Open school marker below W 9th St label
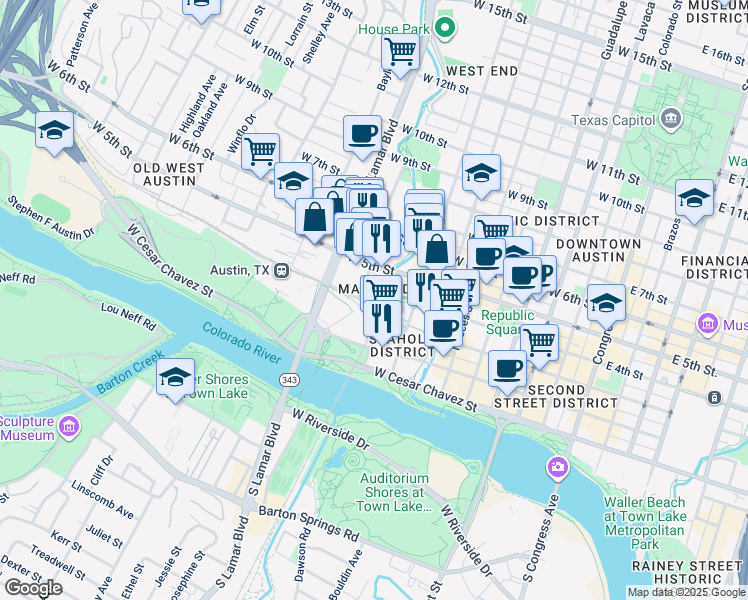Viewport: 748px width, 600px height. pyautogui.click(x=481, y=173)
